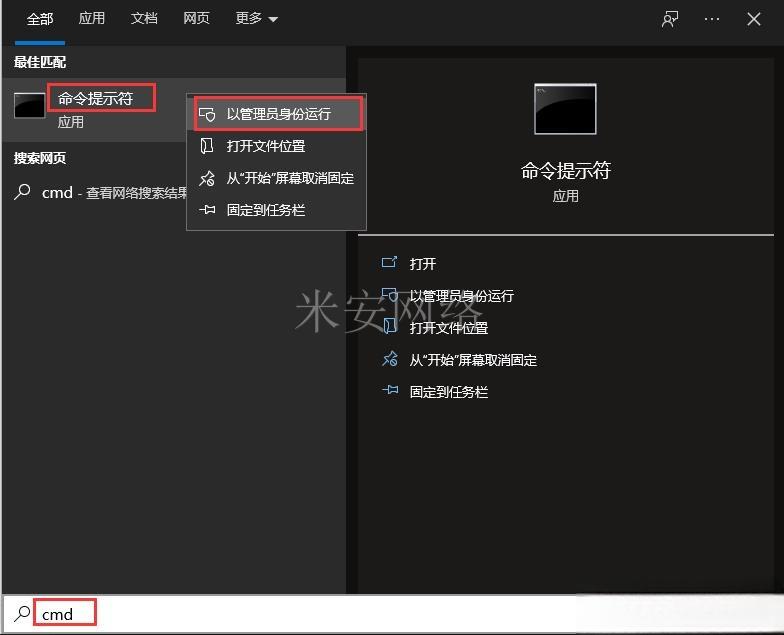Choose 固定到任务栏 in context menu
The height and width of the screenshot is (635, 784).
(x=276, y=210)
